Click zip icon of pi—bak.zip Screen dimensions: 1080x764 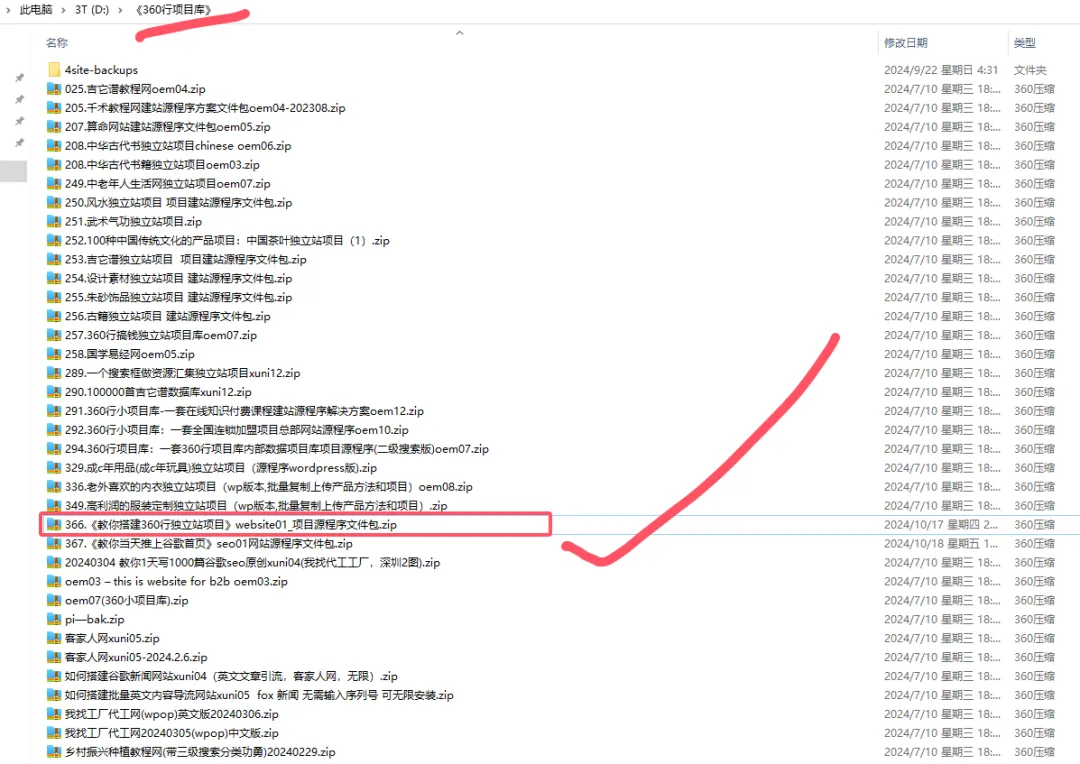(x=54, y=619)
